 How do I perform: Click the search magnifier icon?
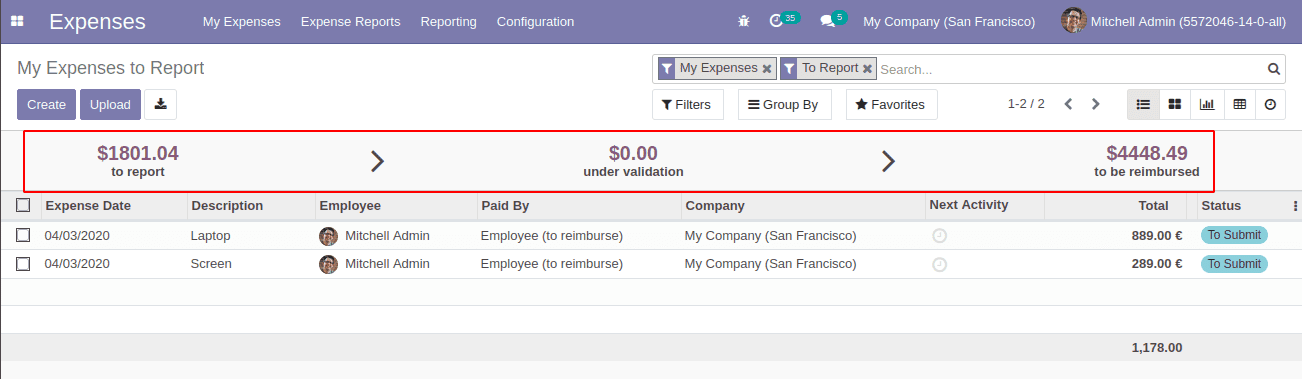(1274, 69)
